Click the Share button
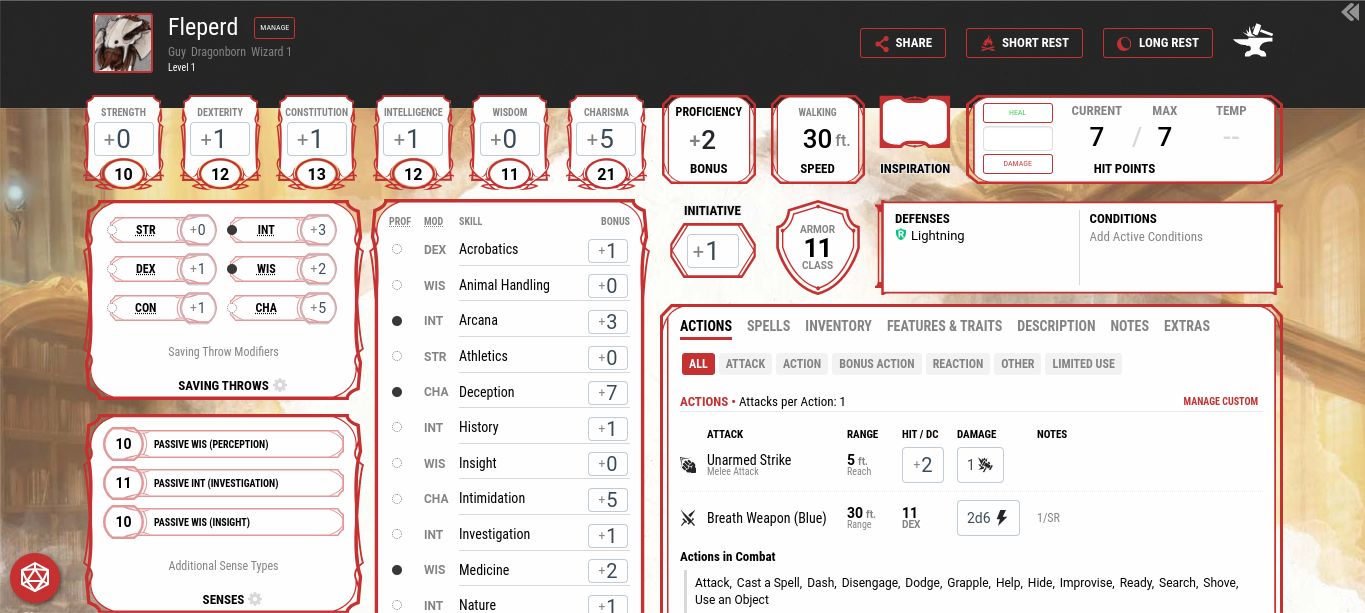The width and height of the screenshot is (1365, 613). click(903, 43)
